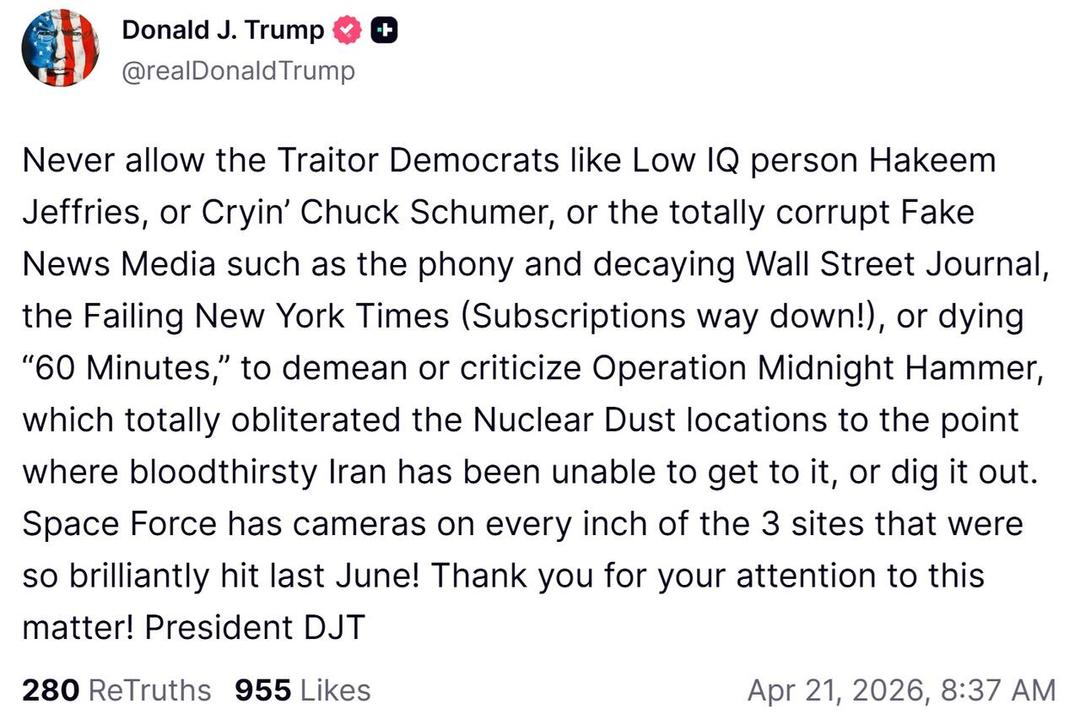Viewport: 1080px width, 726px height.
Task: Open the Donald J. Trump display name
Action: (222, 31)
